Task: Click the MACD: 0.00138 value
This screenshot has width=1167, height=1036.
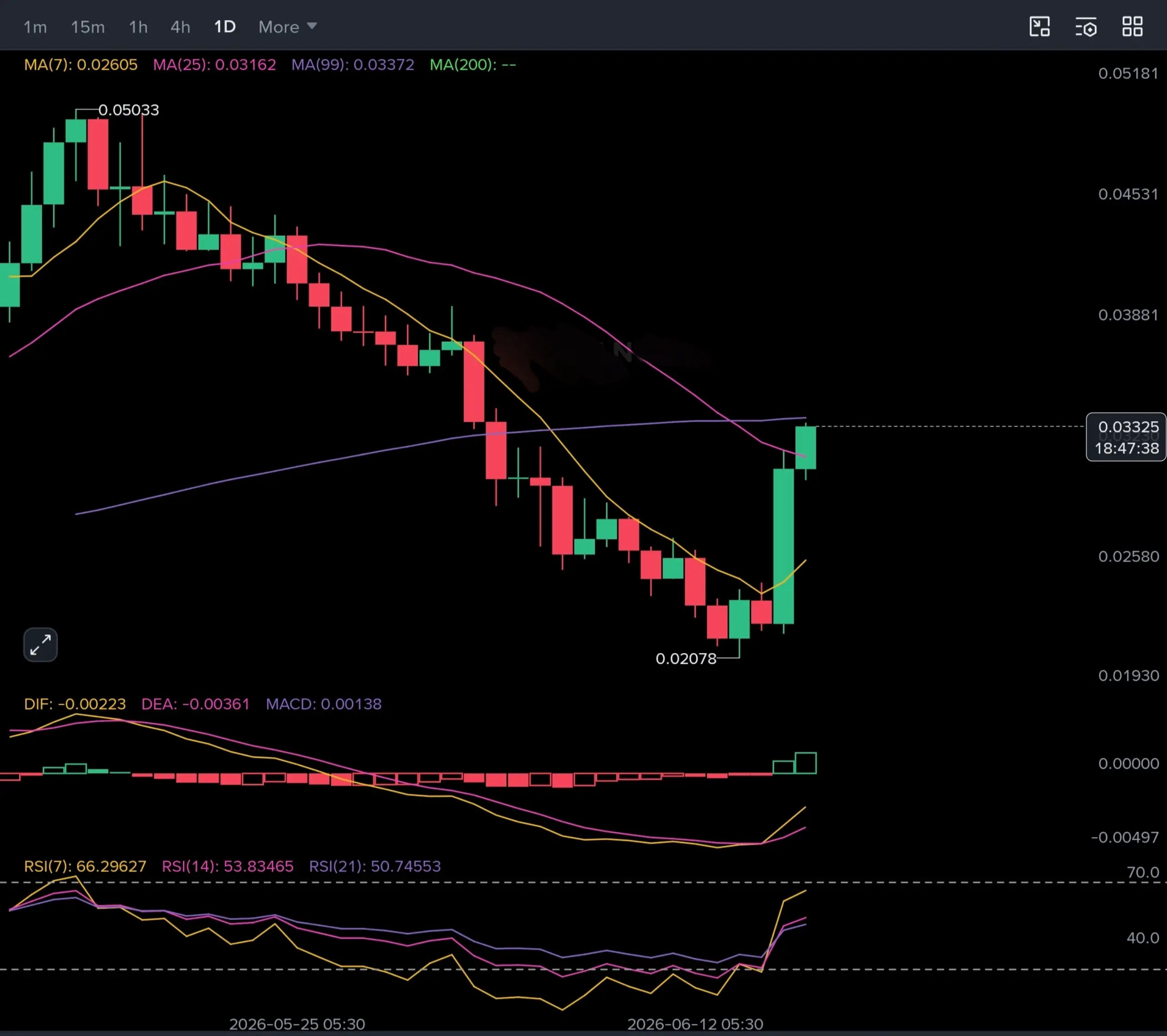Action: (x=324, y=704)
